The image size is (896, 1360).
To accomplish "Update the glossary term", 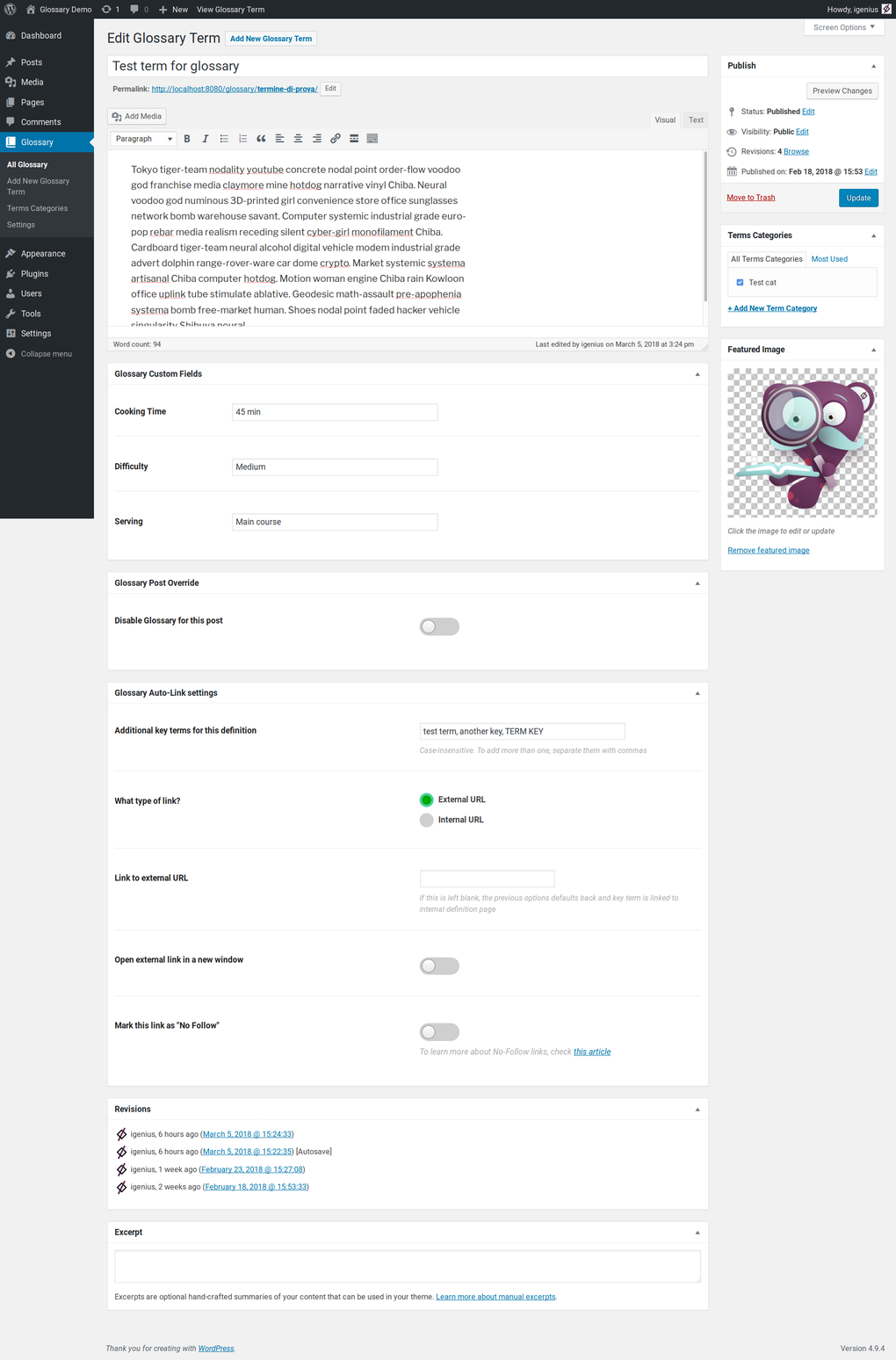I will [x=858, y=198].
